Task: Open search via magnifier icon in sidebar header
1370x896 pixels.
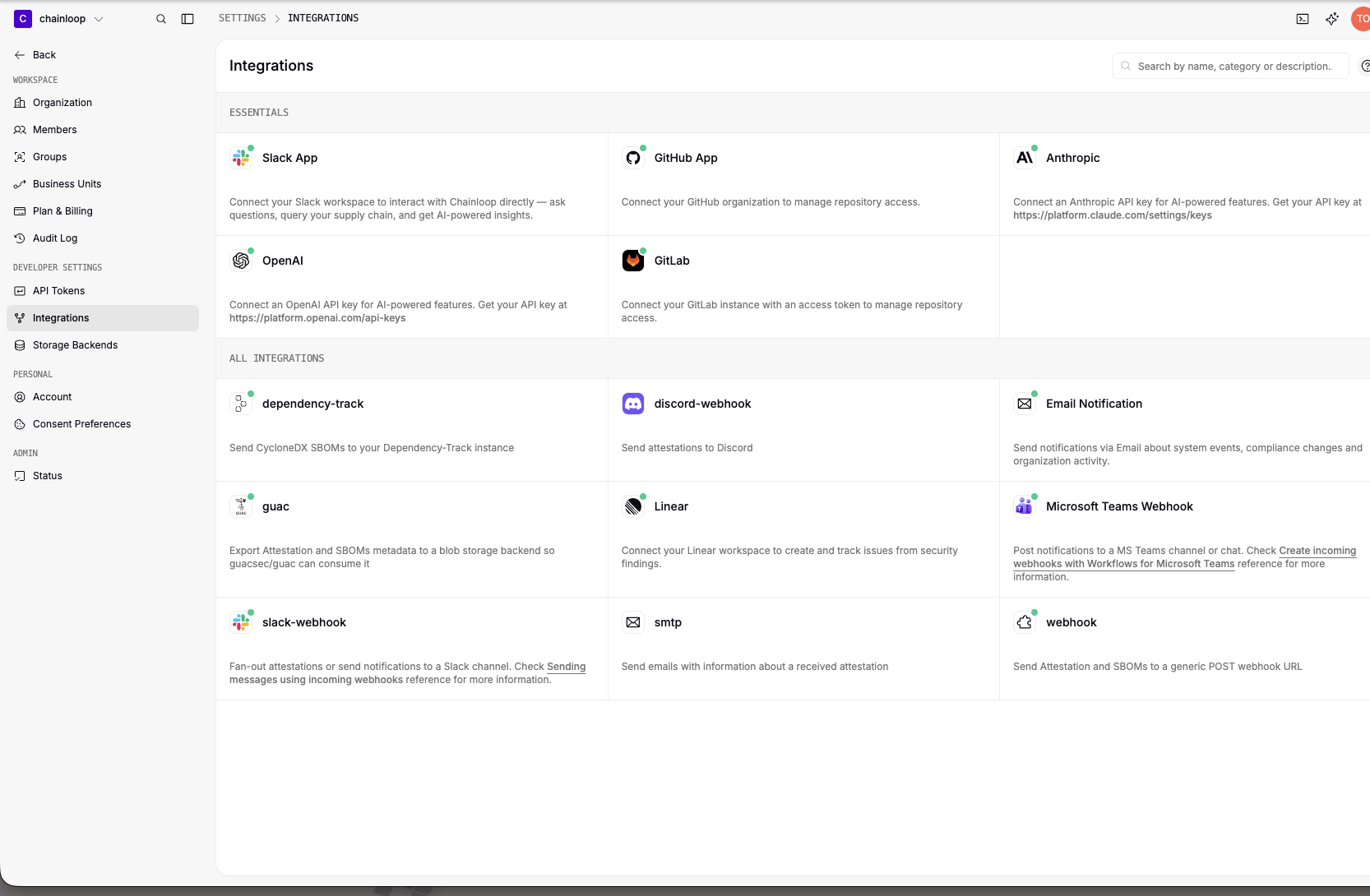Action: pyautogui.click(x=161, y=19)
